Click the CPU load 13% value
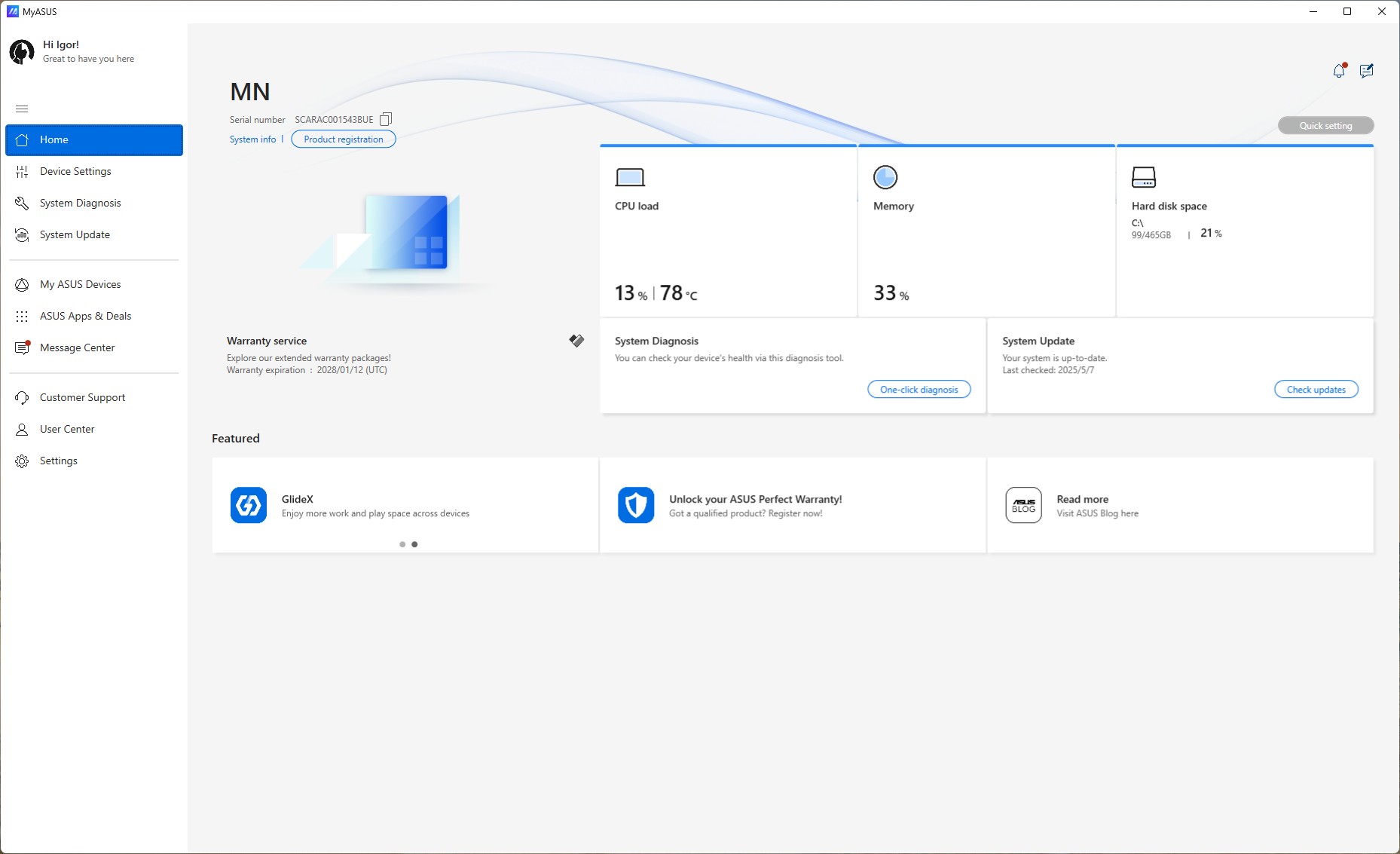 631,293
